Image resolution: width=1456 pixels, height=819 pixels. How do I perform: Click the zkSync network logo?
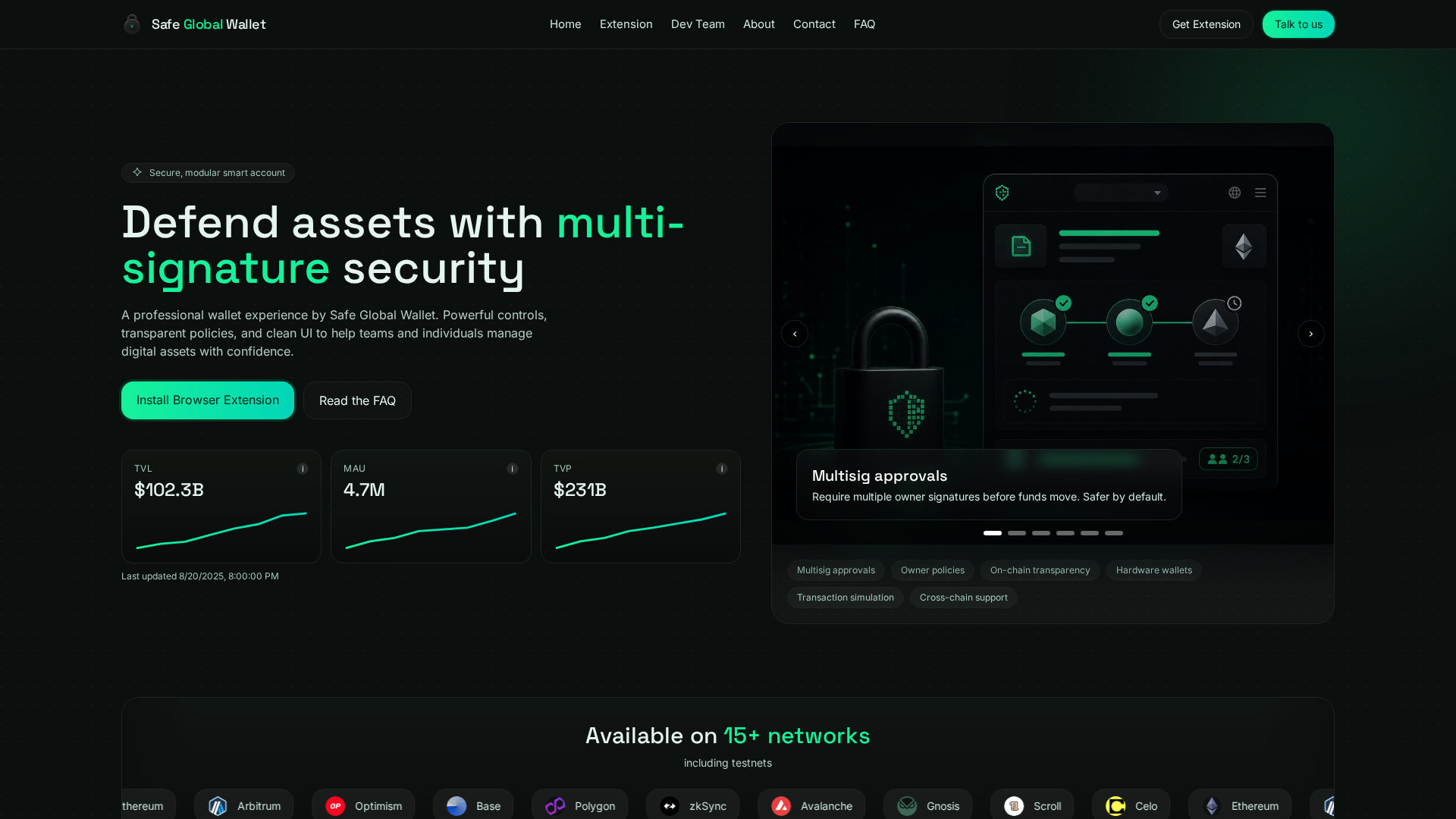pyautogui.click(x=670, y=806)
